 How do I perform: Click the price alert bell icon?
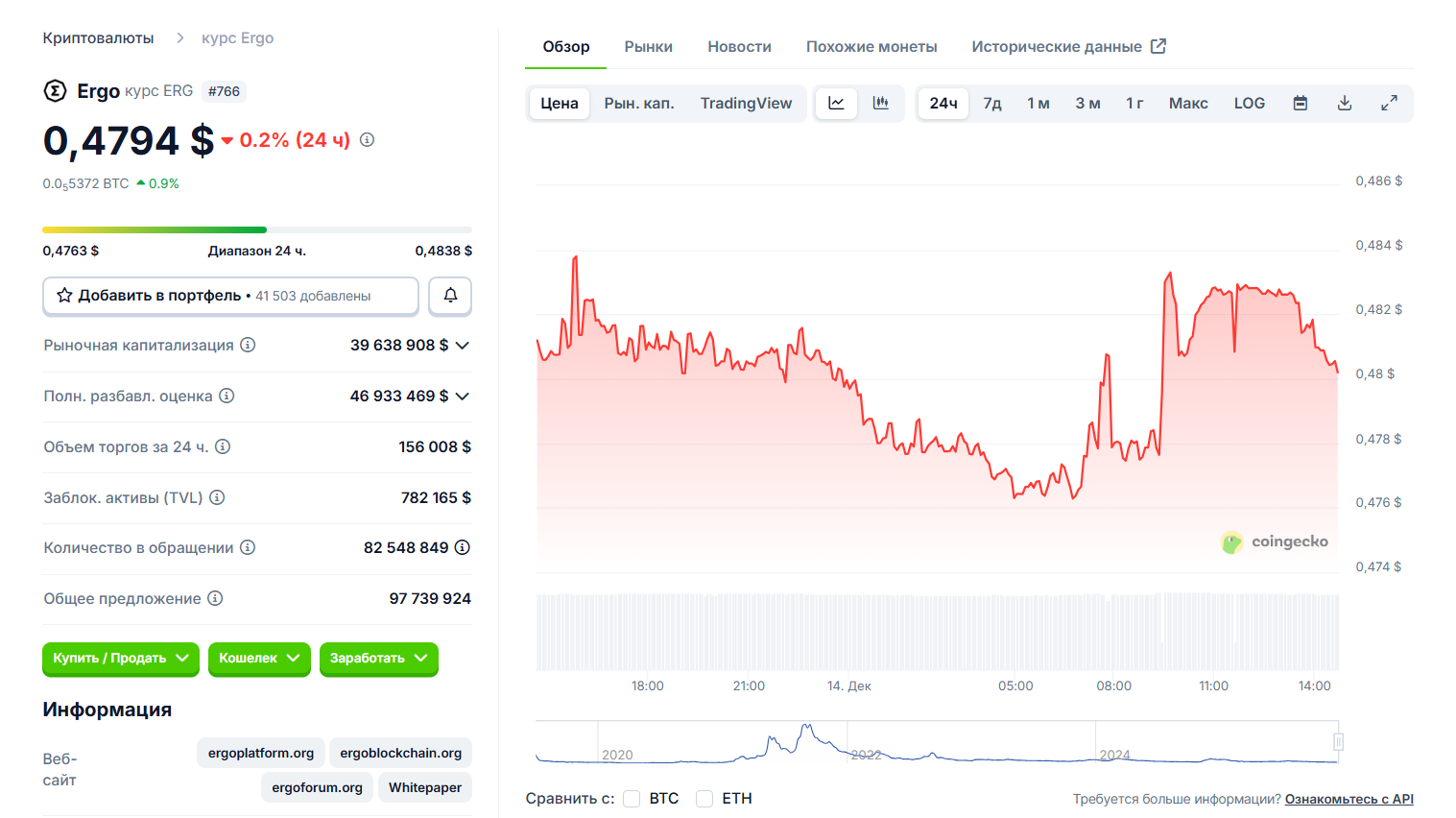click(x=450, y=296)
